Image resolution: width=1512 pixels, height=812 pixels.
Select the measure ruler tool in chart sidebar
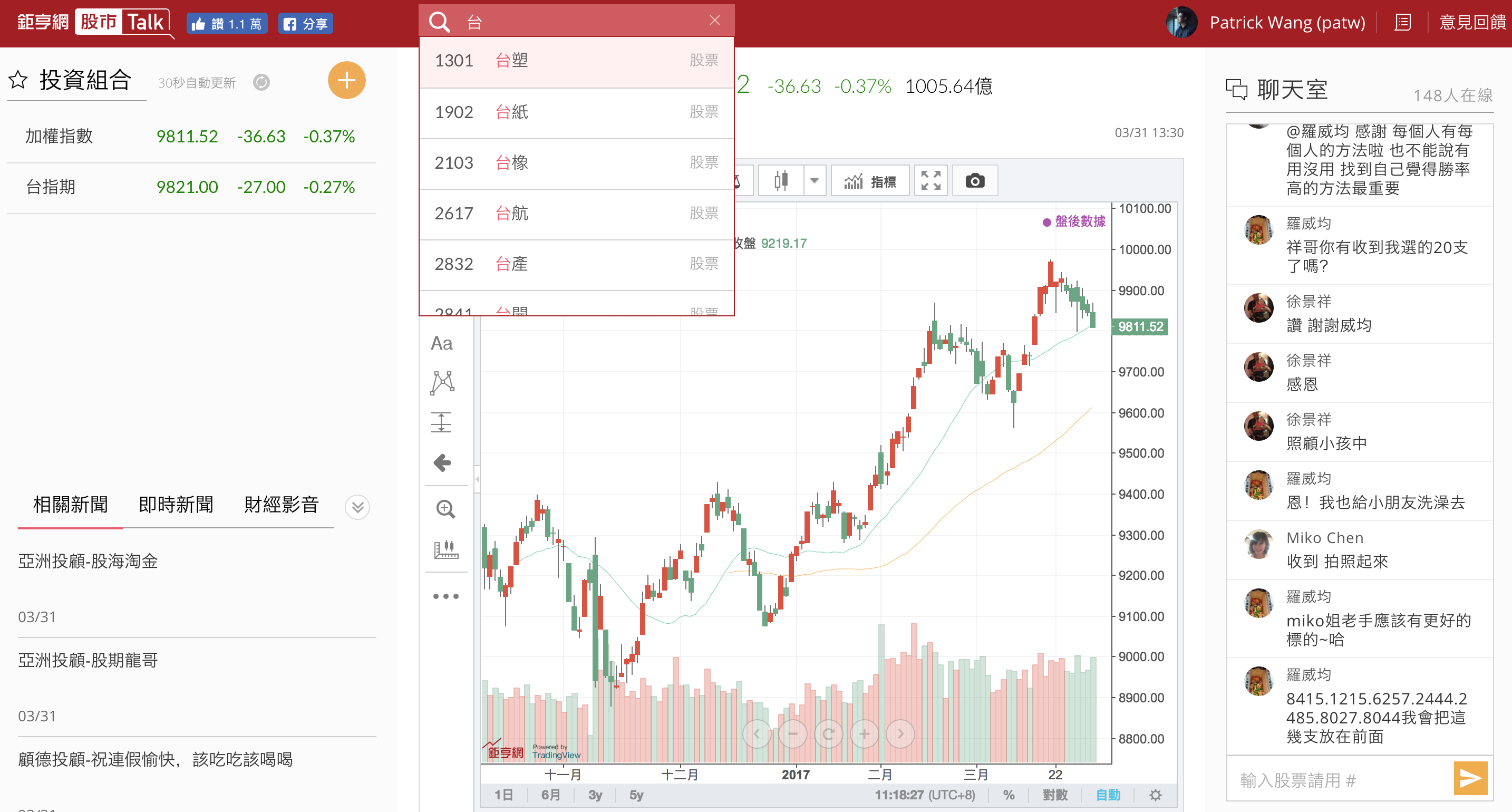click(445, 549)
